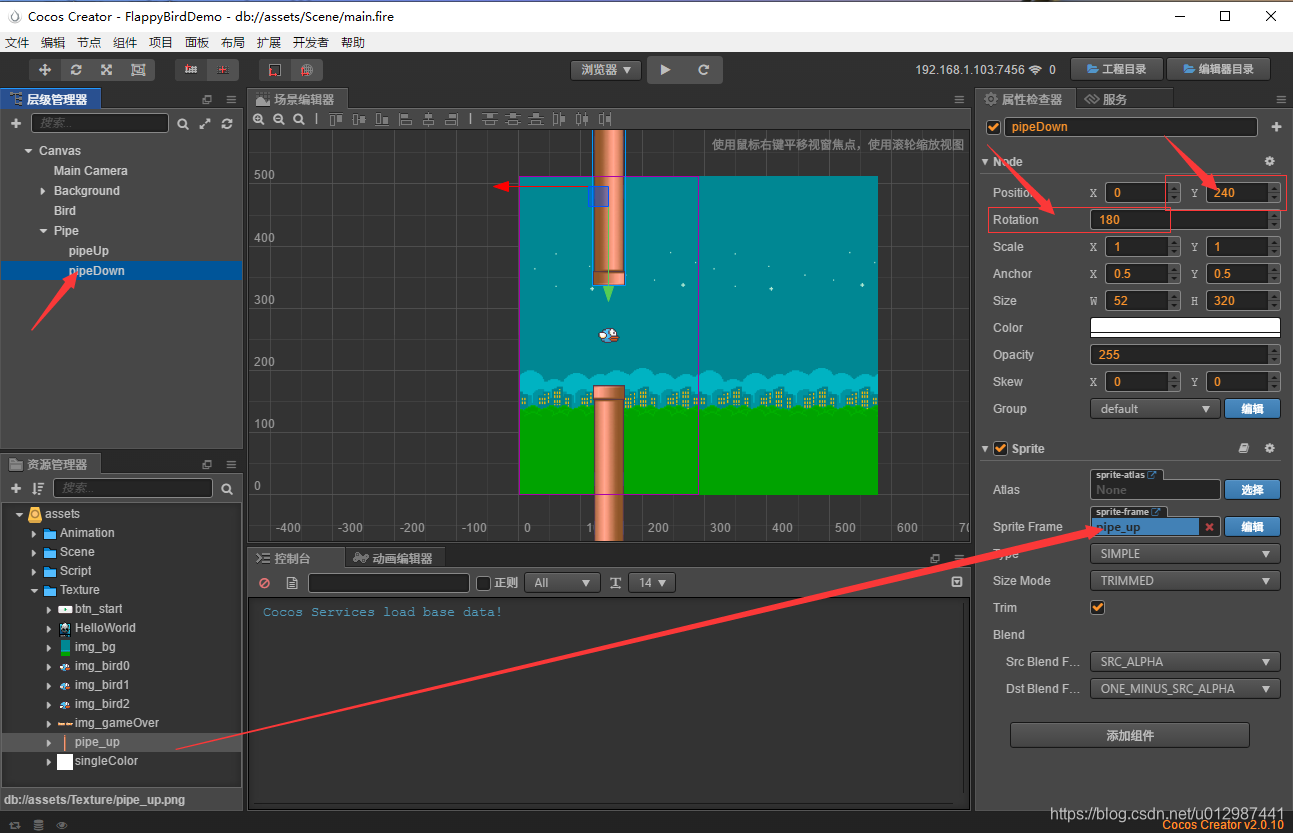Click expand-all arrows icon in hierarchy

[x=205, y=124]
